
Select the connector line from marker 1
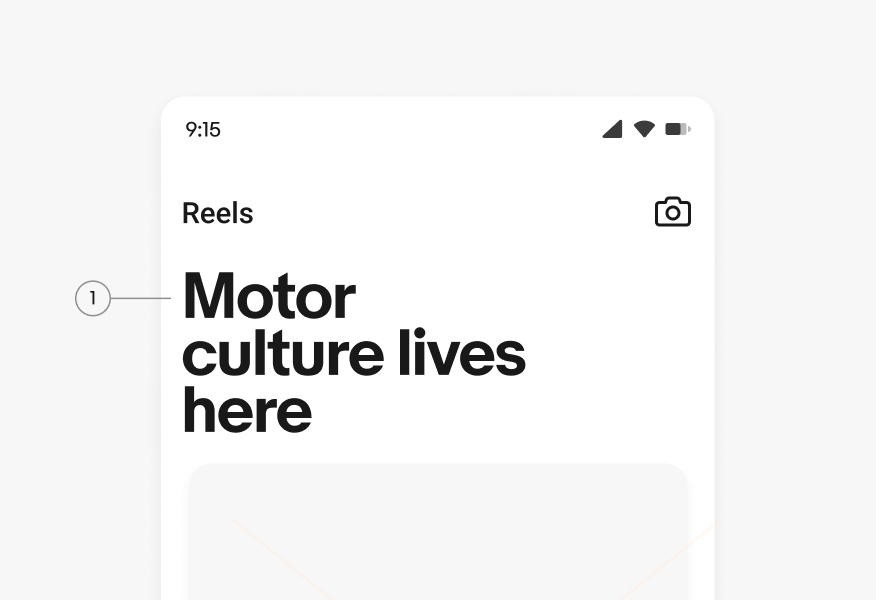coord(141,298)
